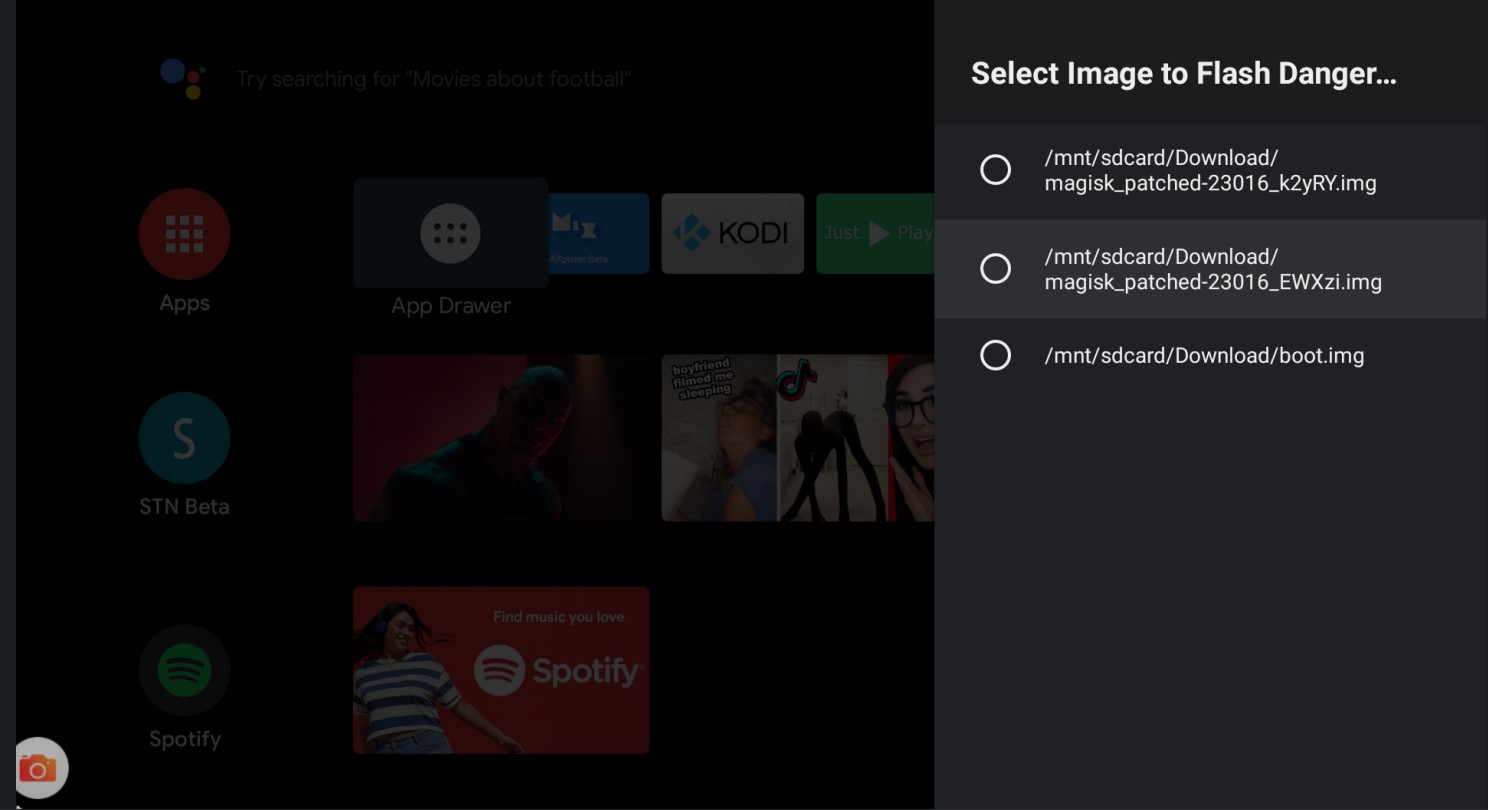Screen dimensions: 1488x810
Task: Open the red Apps grid icon
Action: (x=184, y=234)
